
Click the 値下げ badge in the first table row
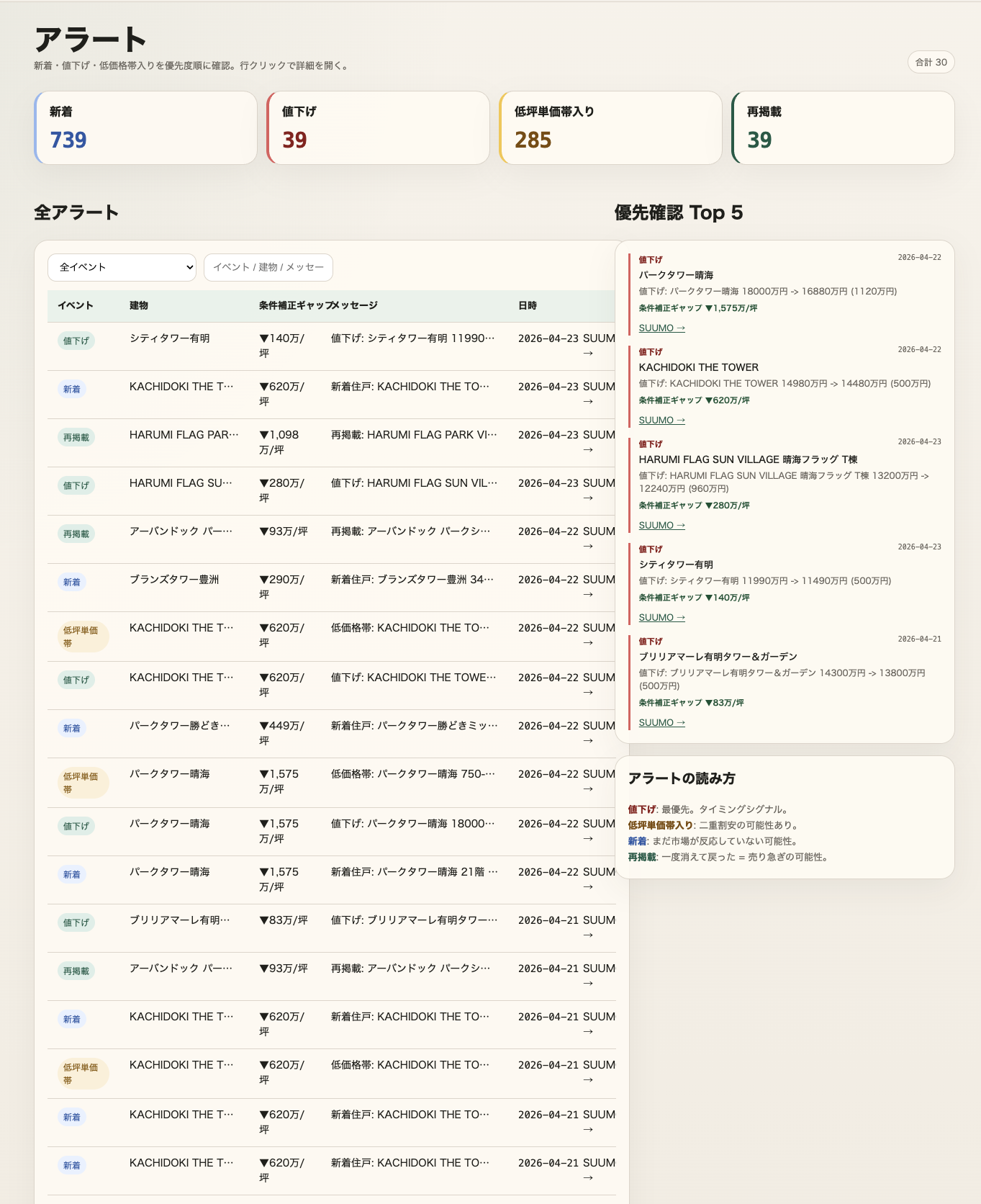76,341
